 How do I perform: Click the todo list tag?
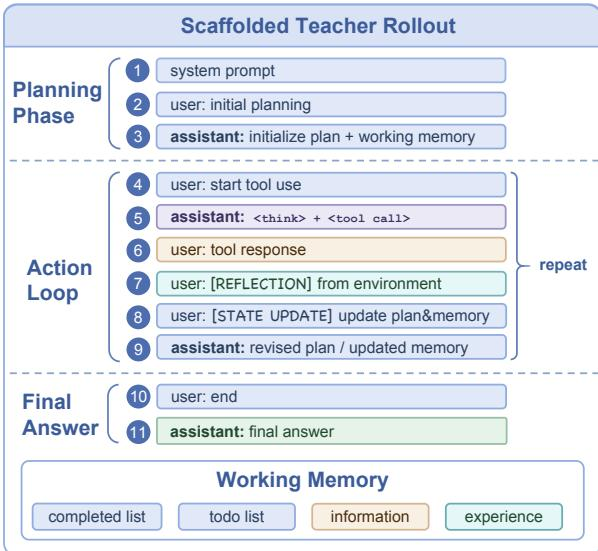click(x=236, y=517)
